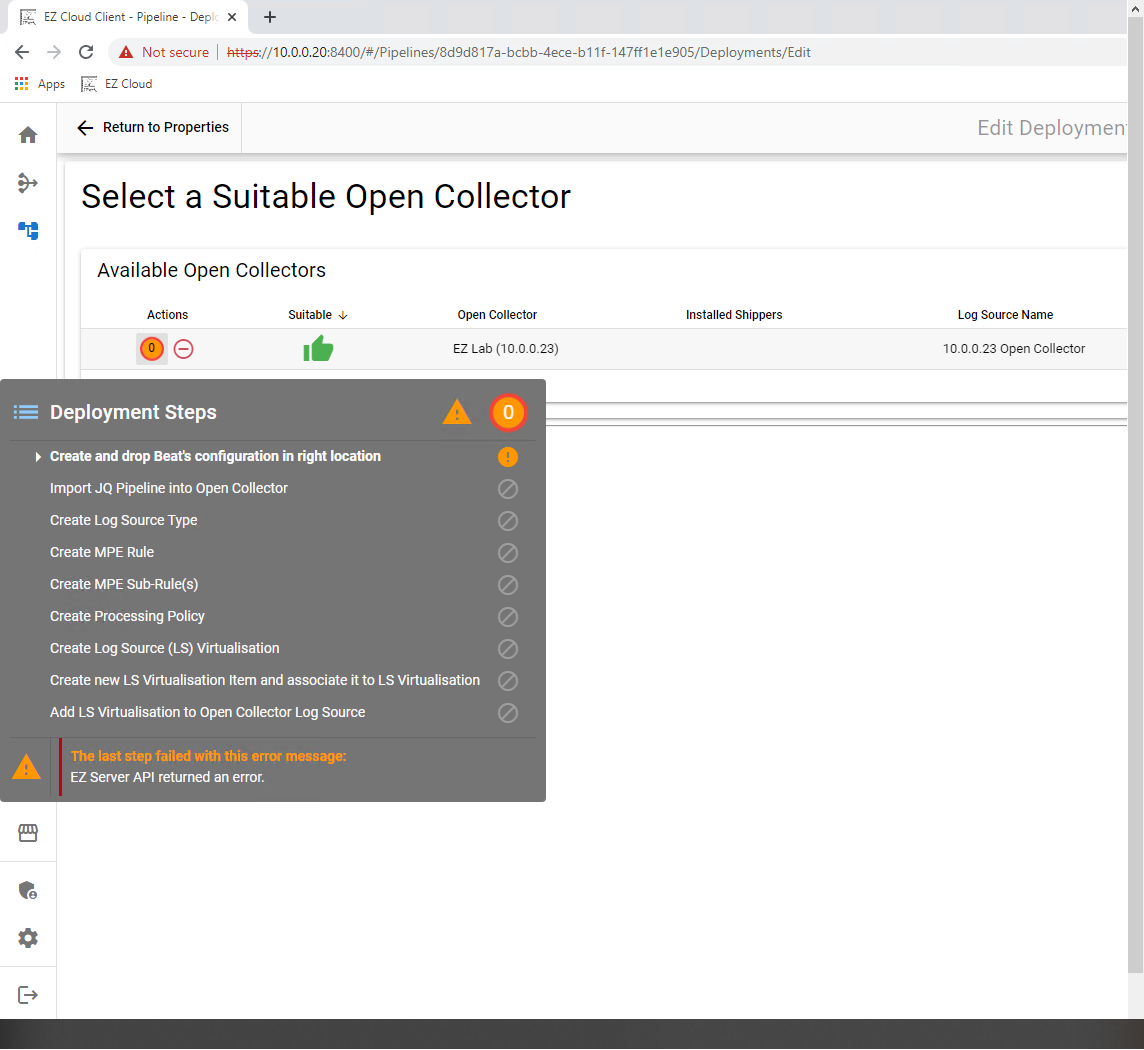1144x1050 pixels.
Task: Open the Home icon in sidebar
Action: click(x=28, y=135)
